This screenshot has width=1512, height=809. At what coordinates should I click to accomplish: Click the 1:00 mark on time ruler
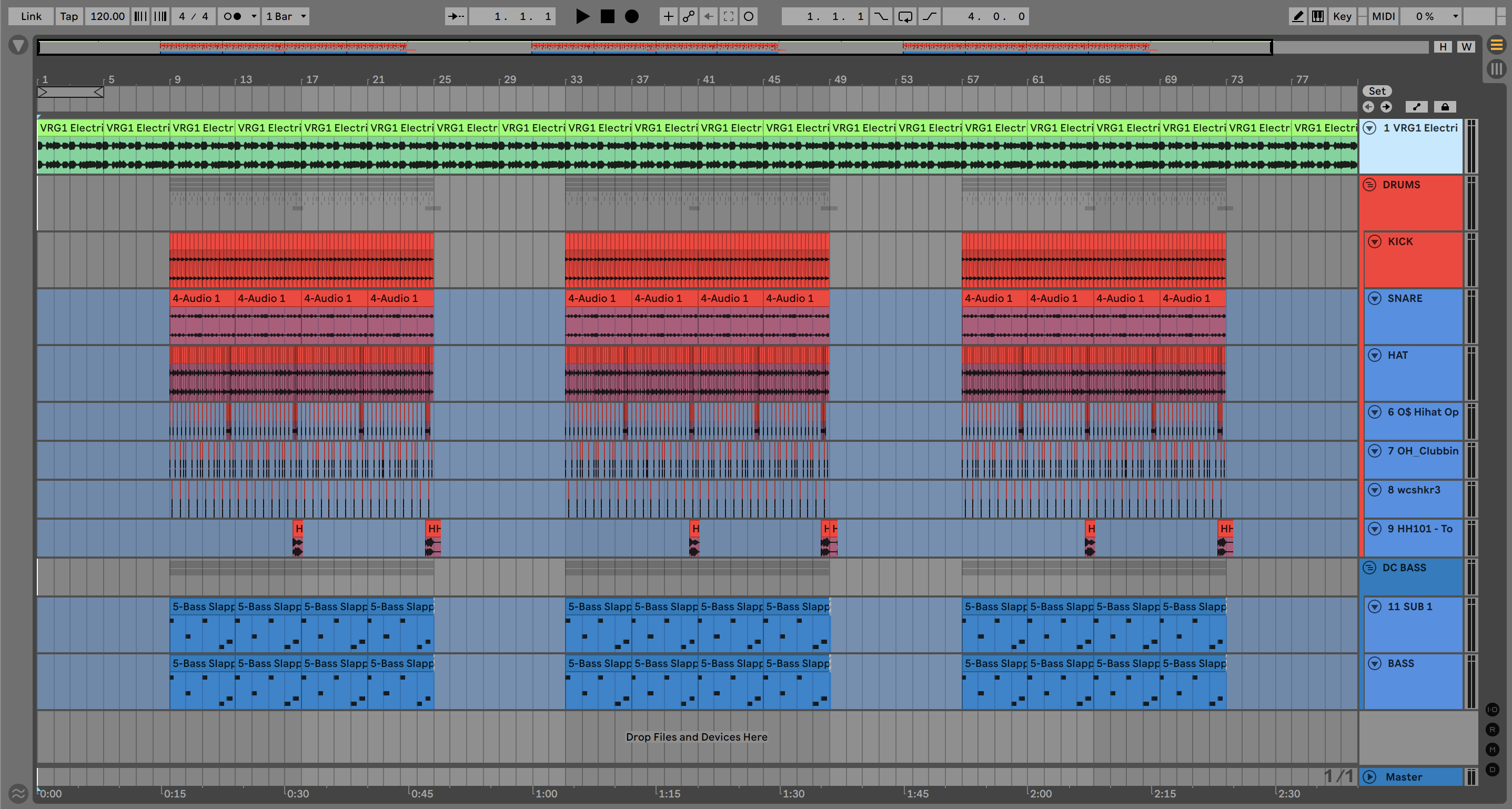(x=546, y=794)
